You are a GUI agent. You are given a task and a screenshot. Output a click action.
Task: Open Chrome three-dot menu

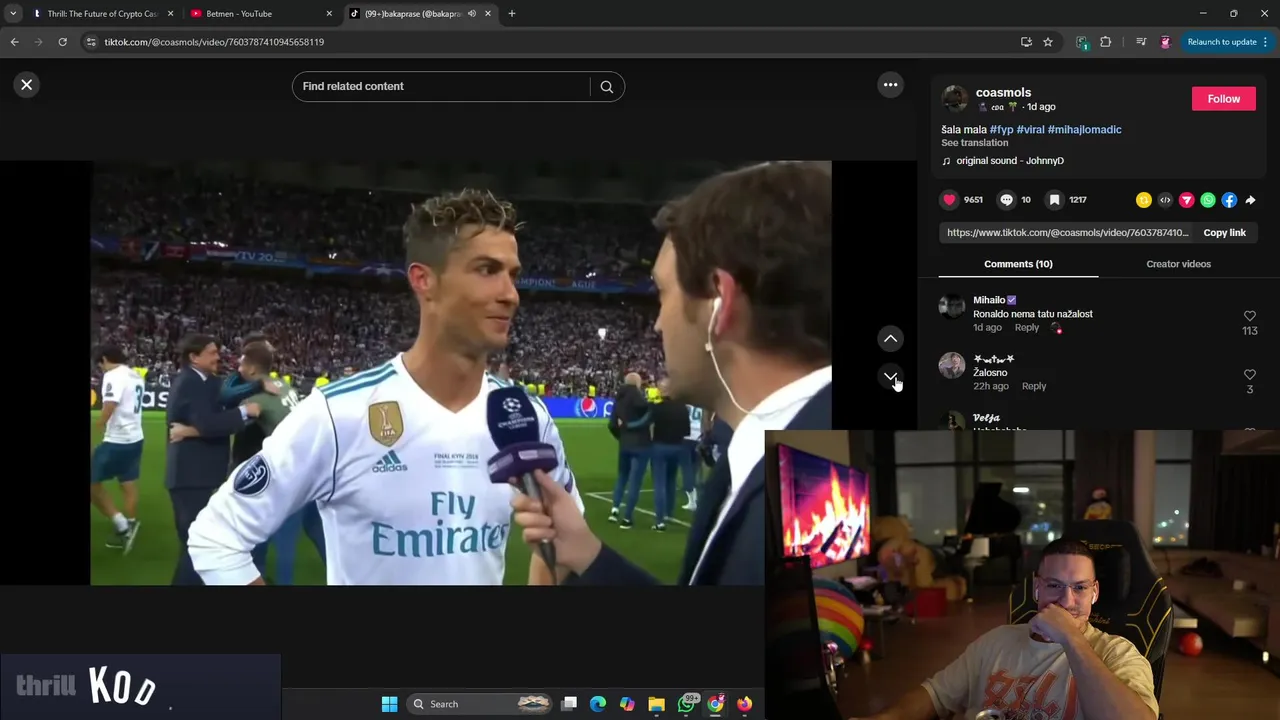[1265, 42]
